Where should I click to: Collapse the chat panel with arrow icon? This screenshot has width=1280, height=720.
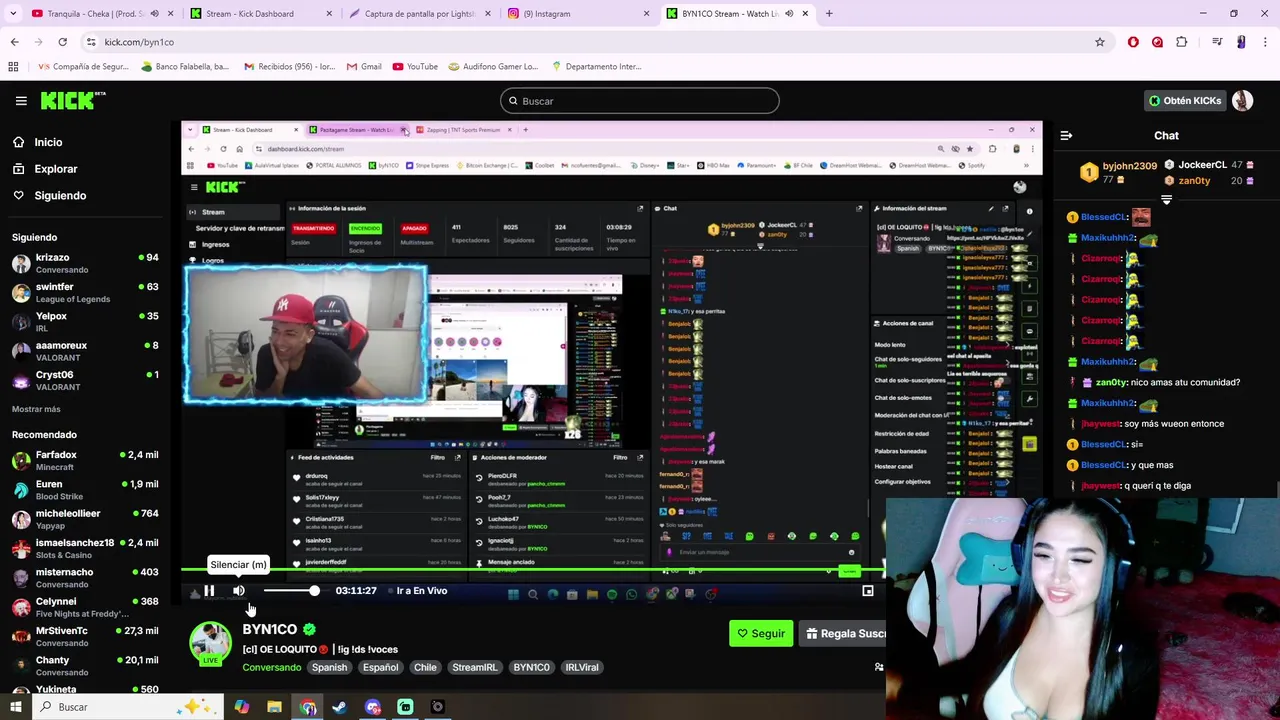(1066, 136)
